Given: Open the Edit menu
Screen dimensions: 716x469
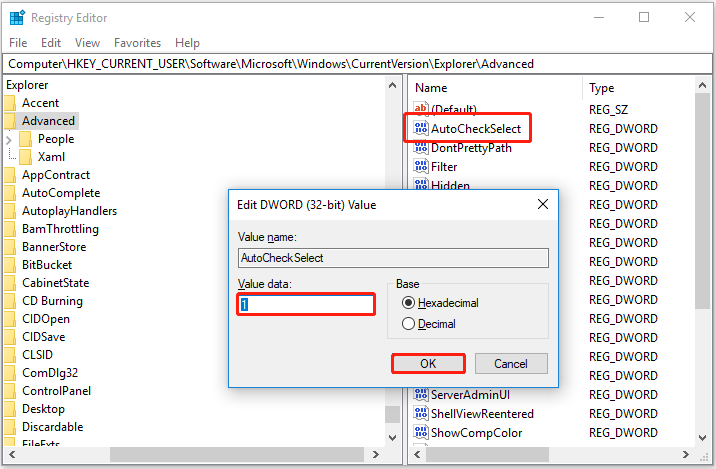Looking at the screenshot, I should pos(51,43).
